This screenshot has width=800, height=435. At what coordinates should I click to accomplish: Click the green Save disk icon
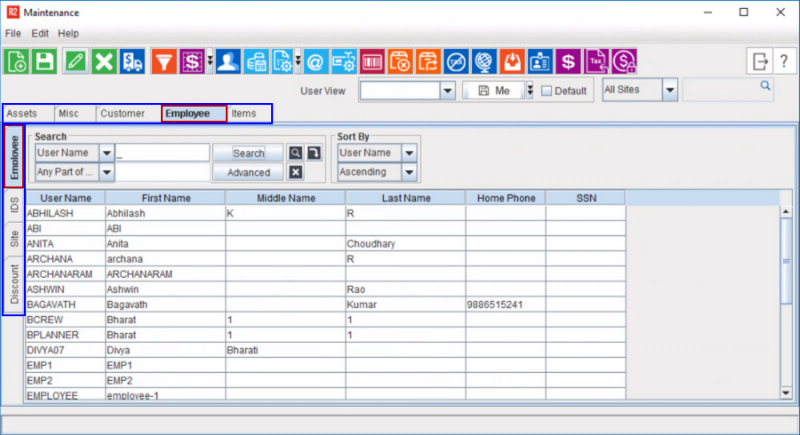(45, 61)
